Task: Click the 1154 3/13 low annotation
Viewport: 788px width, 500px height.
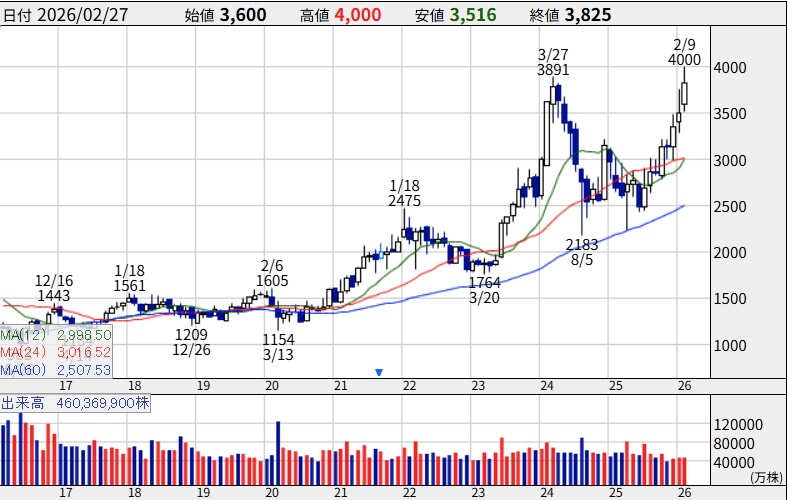Action: coord(278,347)
